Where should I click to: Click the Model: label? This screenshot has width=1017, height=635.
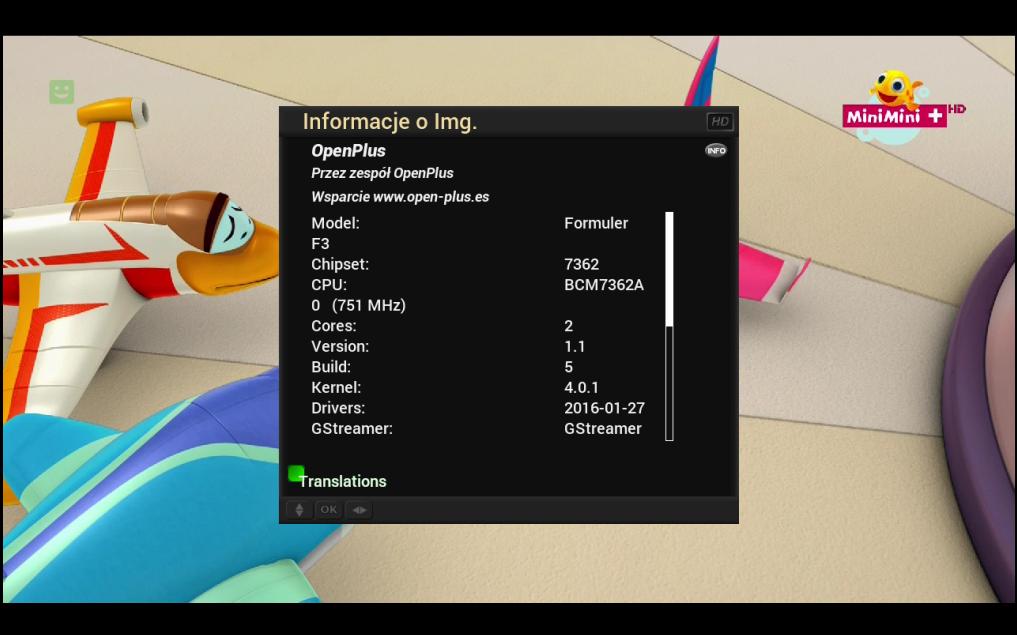[335, 223]
